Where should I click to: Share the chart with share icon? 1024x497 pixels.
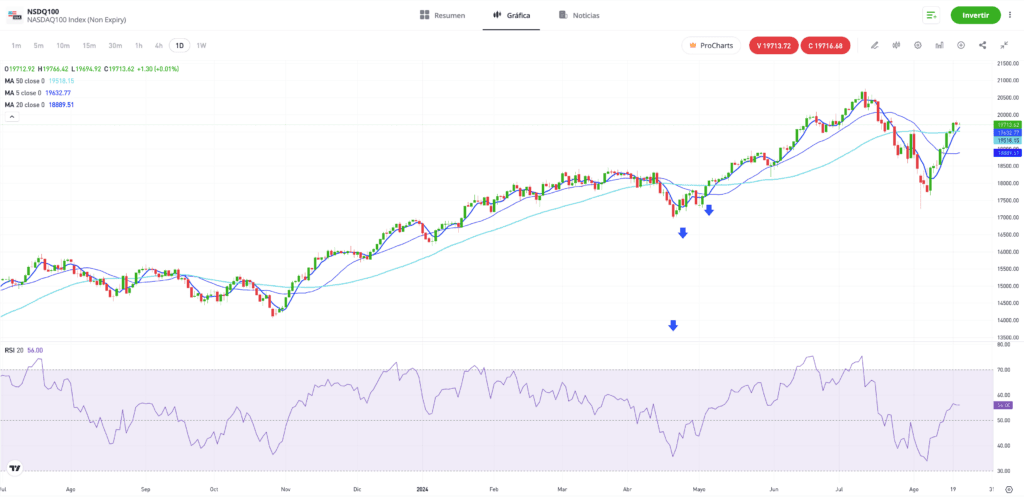pyautogui.click(x=982, y=45)
